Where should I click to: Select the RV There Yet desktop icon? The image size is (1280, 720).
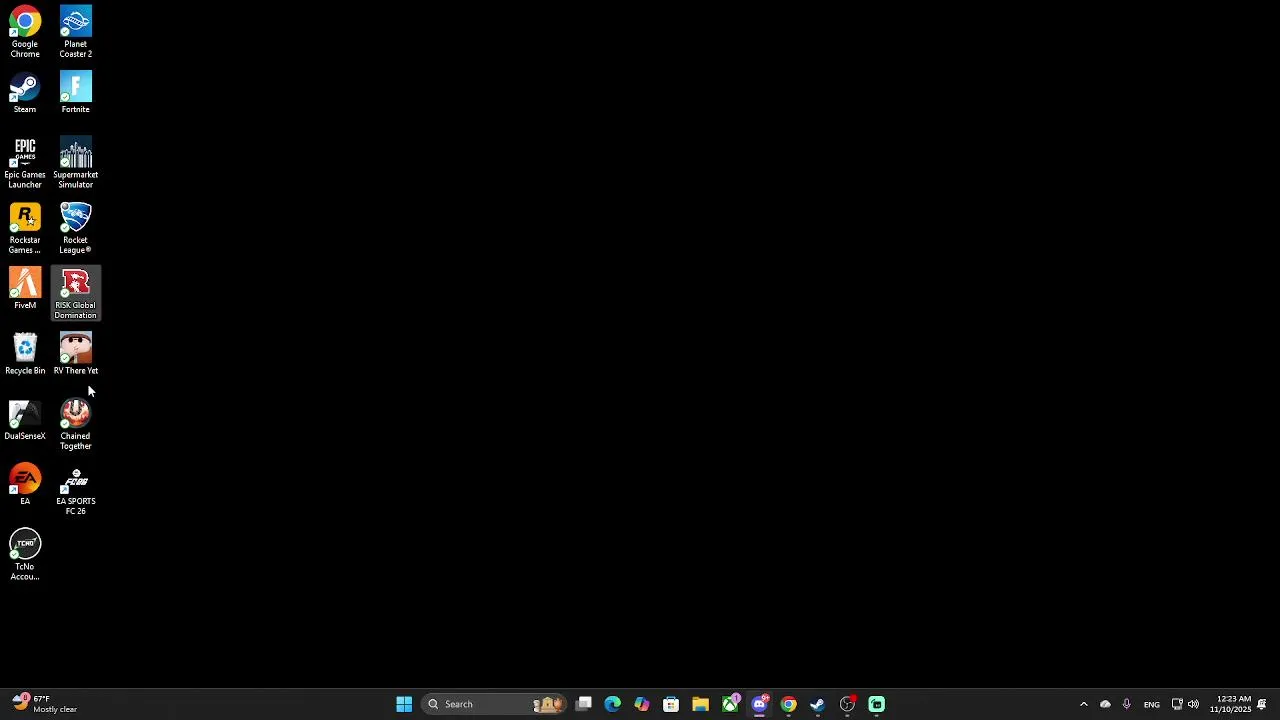tap(75, 355)
